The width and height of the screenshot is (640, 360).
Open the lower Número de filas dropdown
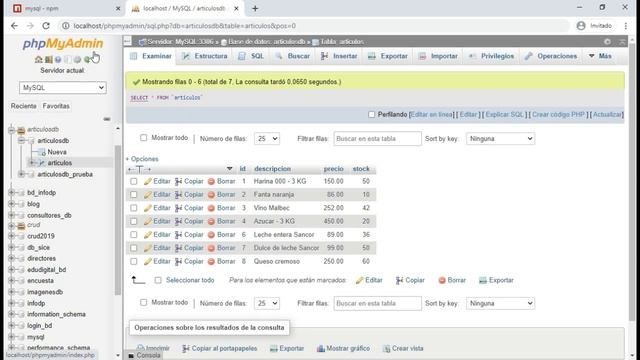pos(267,303)
